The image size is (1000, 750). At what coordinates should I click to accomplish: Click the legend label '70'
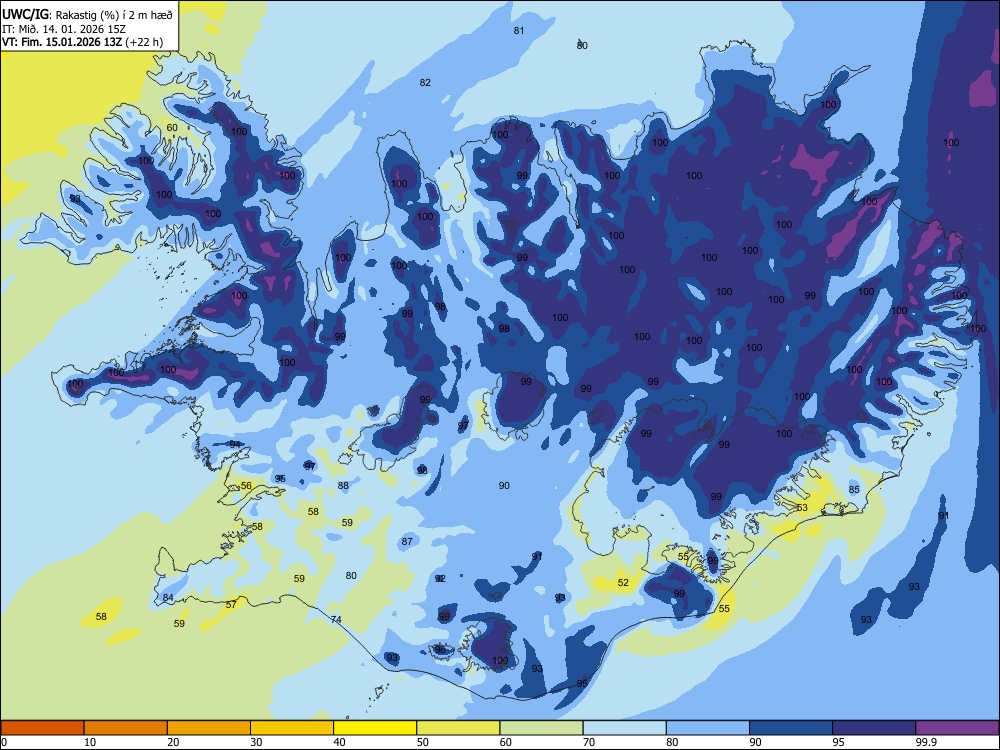589,742
